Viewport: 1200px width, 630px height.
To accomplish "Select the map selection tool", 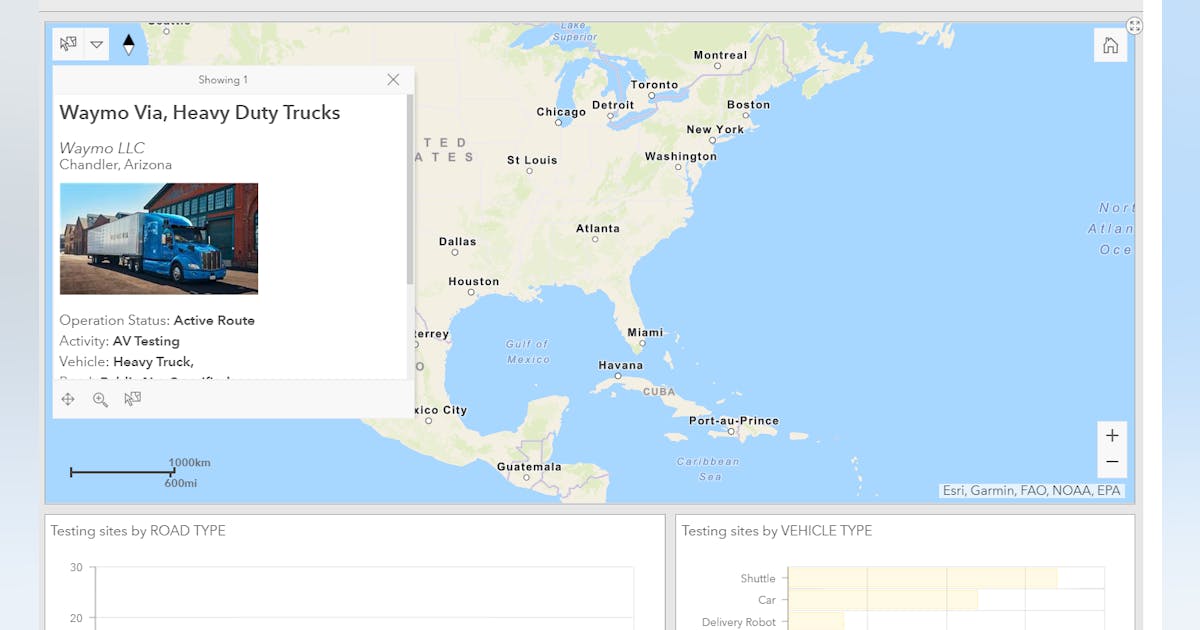I will click(x=66, y=44).
